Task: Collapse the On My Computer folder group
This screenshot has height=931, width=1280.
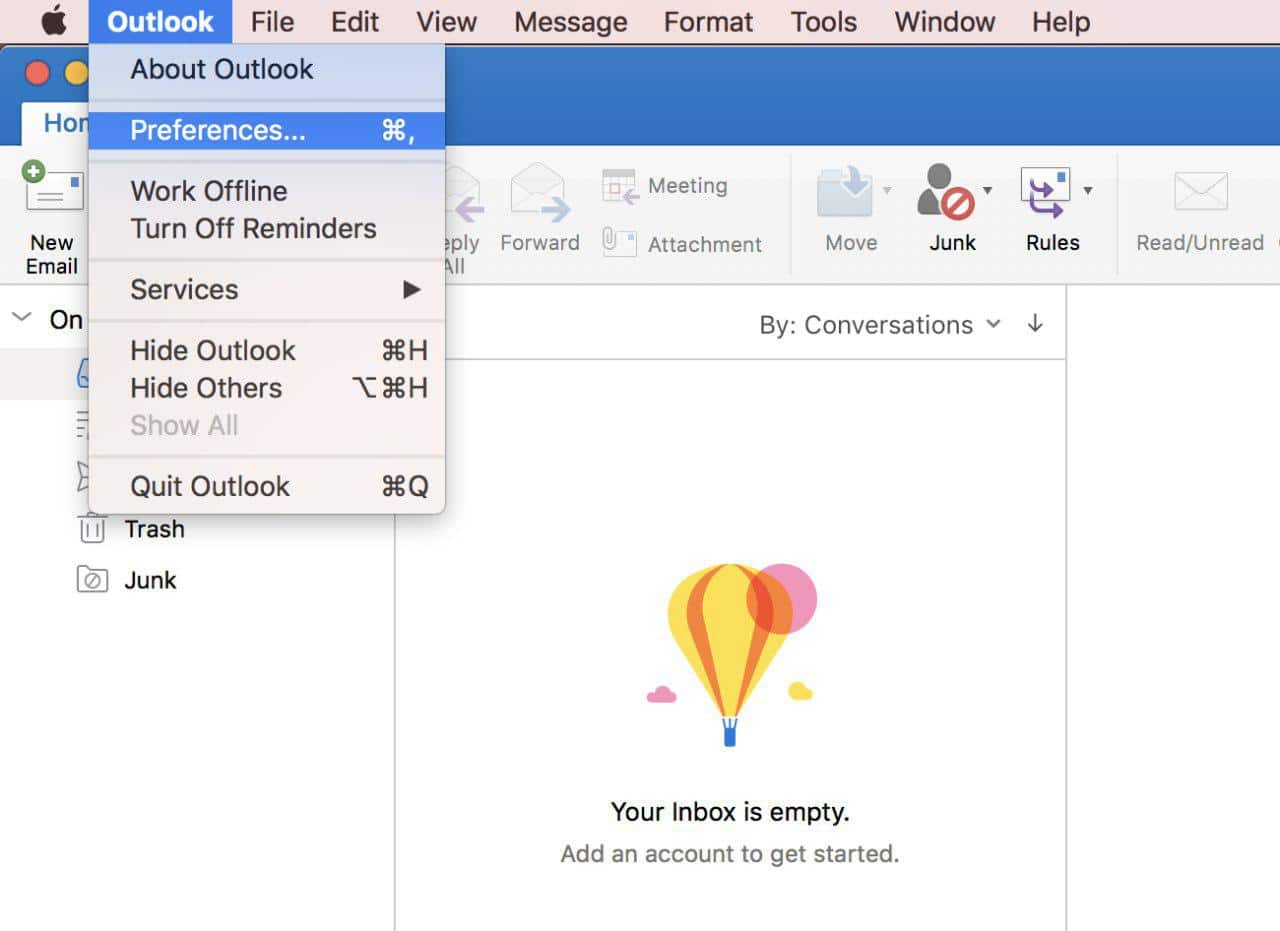Action: coord(21,318)
